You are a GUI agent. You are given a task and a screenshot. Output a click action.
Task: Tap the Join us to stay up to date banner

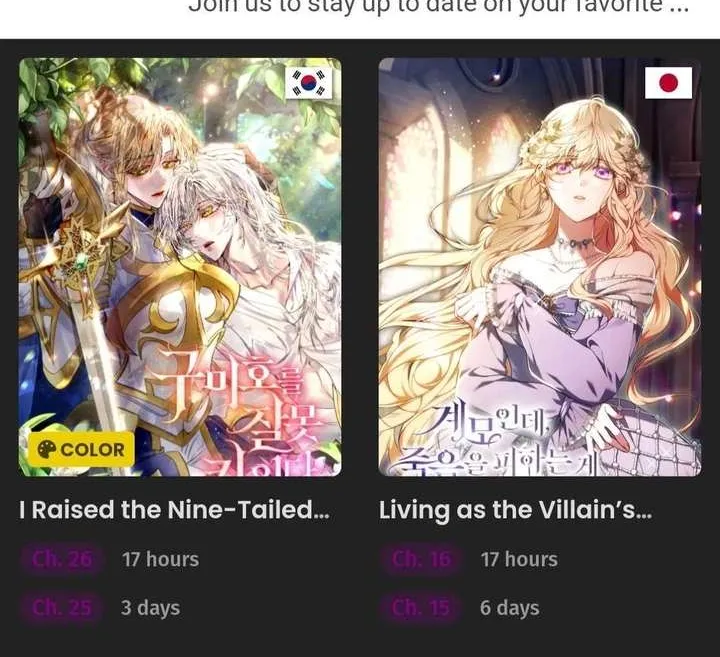[x=439, y=6]
